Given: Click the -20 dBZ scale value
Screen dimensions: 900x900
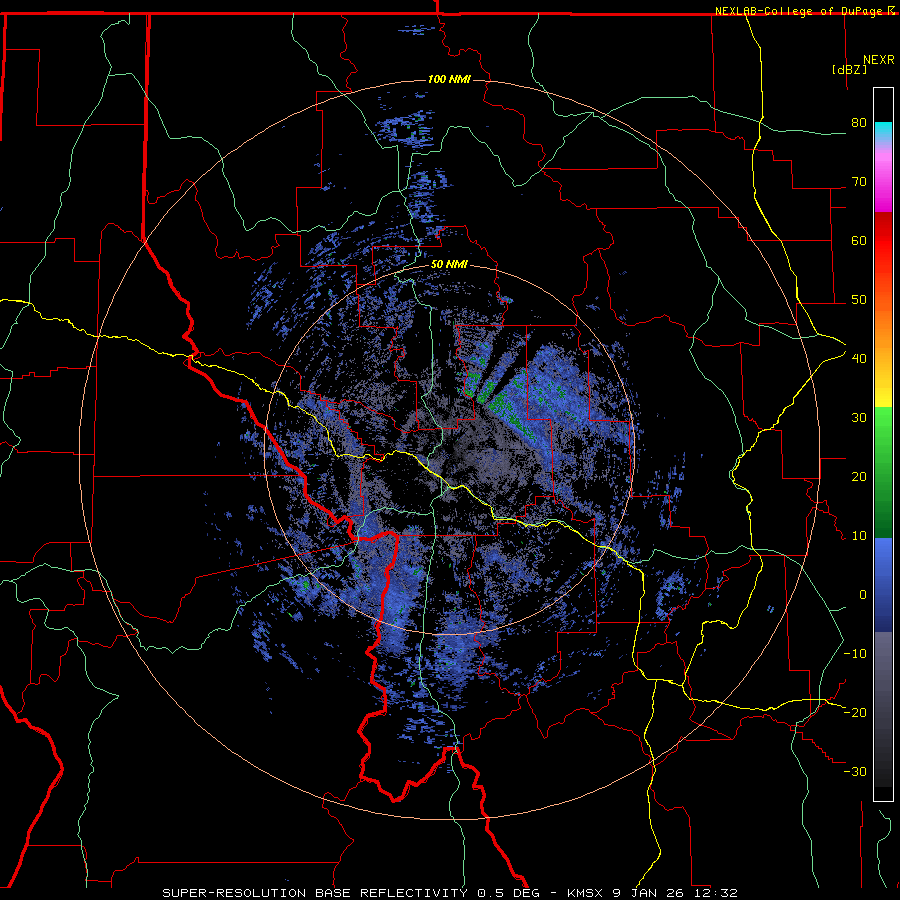Looking at the screenshot, I should (x=855, y=712).
